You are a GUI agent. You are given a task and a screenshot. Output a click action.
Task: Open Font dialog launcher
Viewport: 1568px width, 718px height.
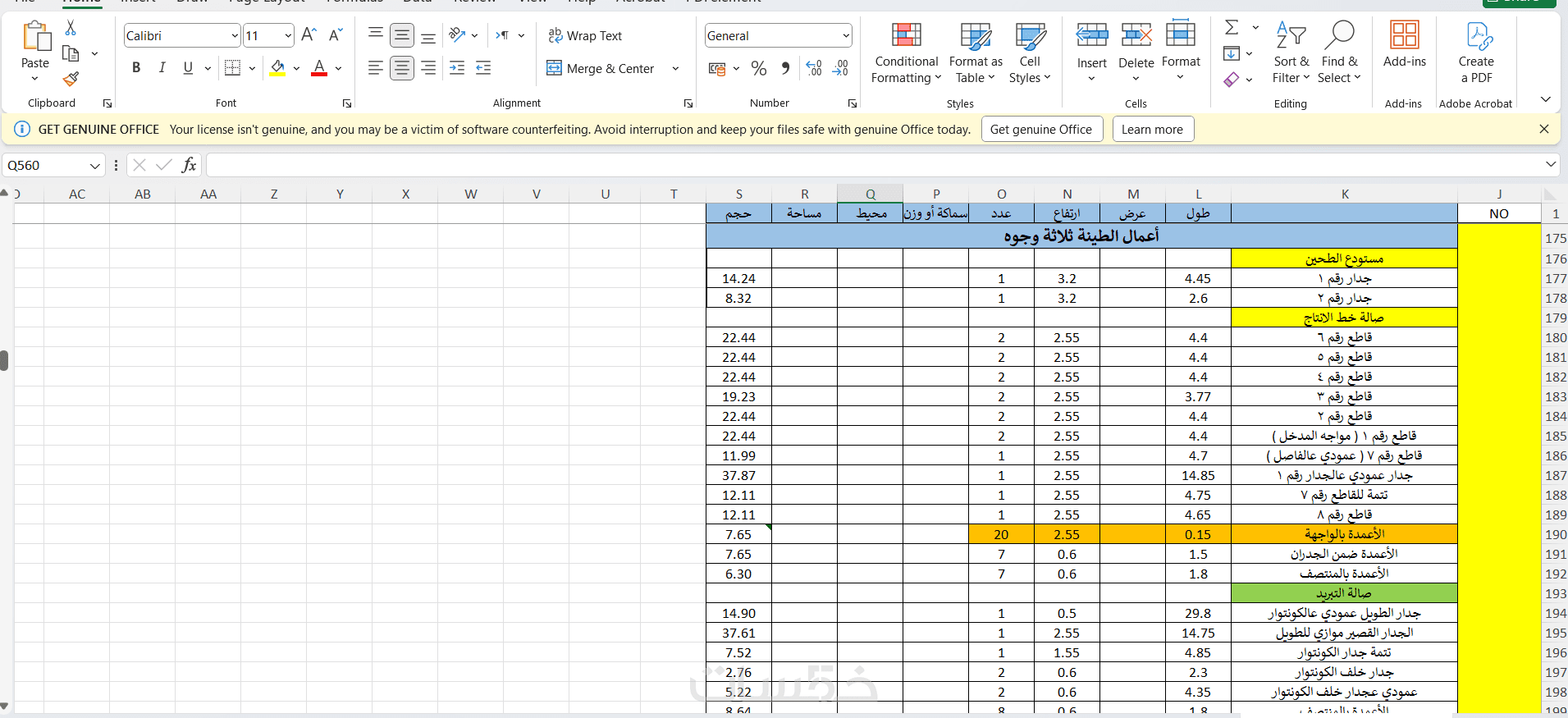(x=347, y=103)
